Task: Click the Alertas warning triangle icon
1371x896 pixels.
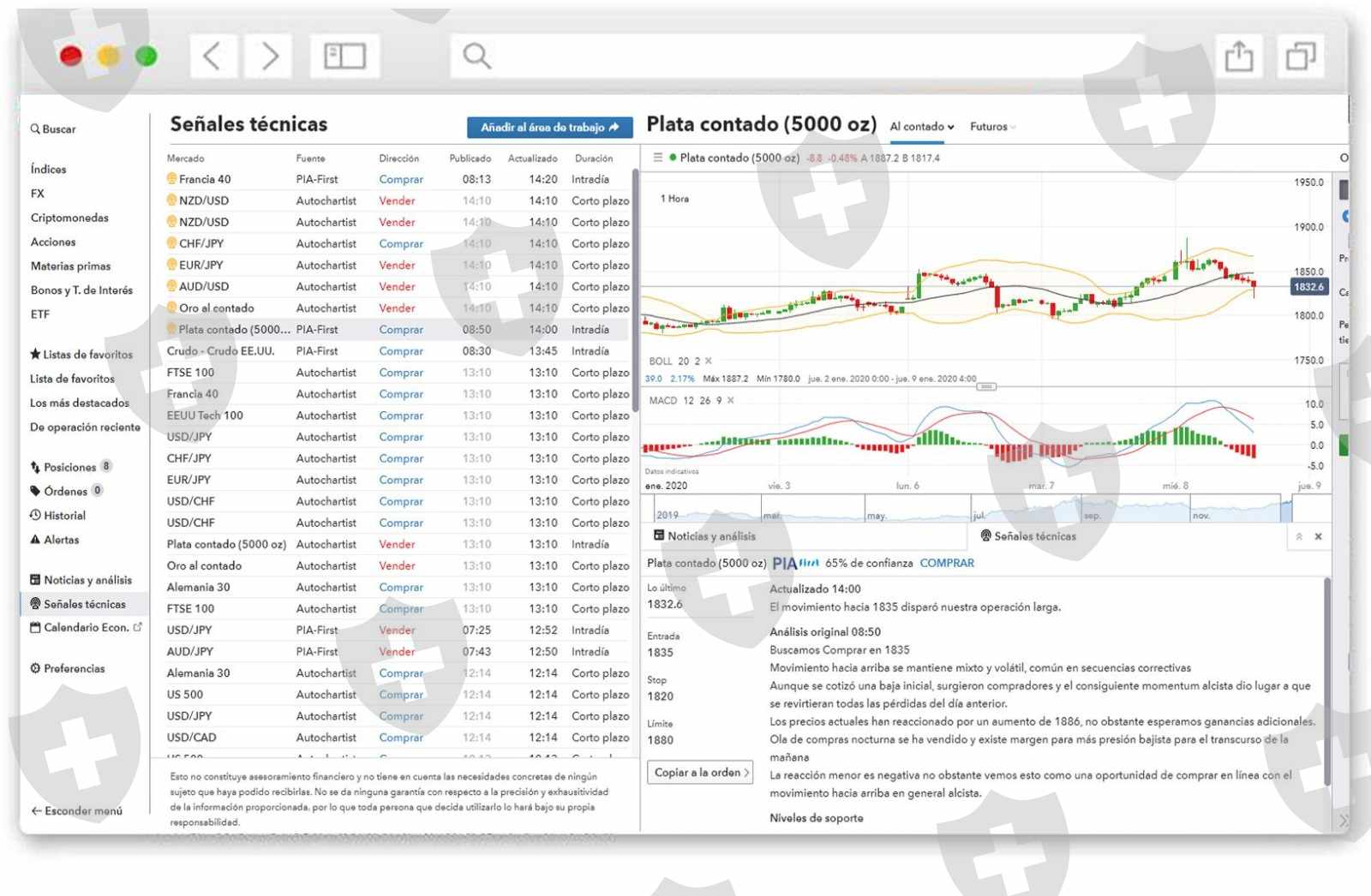Action: [x=35, y=540]
